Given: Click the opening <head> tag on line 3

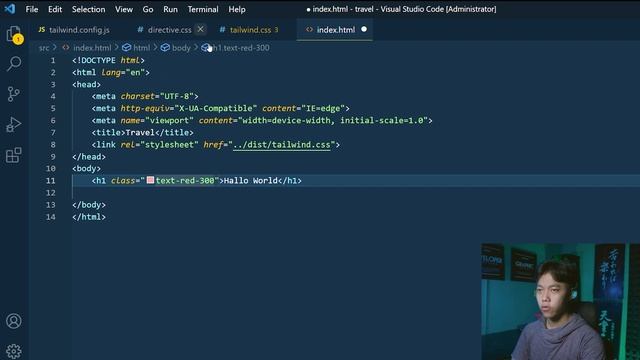Looking at the screenshot, I should click(x=86, y=84).
